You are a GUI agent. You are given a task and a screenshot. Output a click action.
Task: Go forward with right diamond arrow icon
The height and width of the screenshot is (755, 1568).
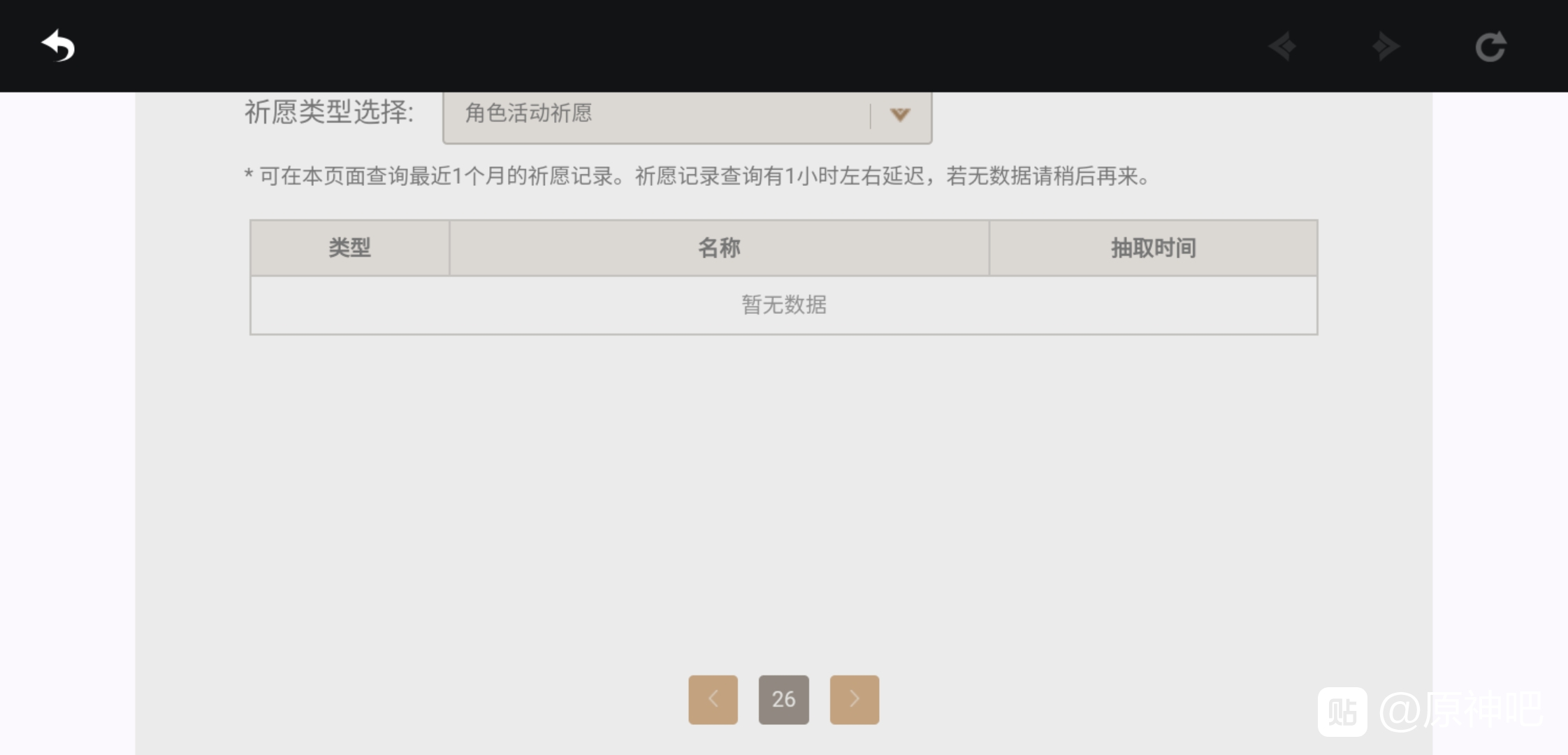1386,47
